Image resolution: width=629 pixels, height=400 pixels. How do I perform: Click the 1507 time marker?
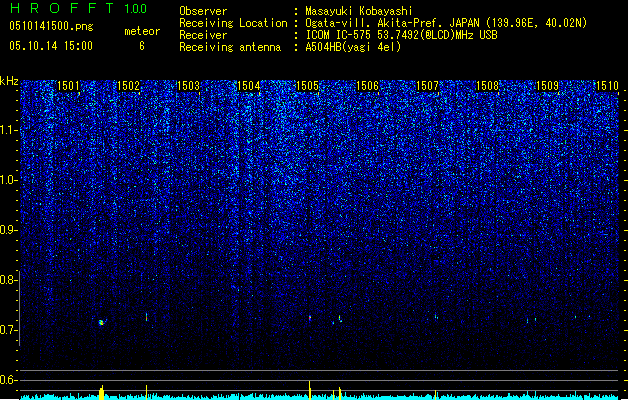tap(428, 86)
